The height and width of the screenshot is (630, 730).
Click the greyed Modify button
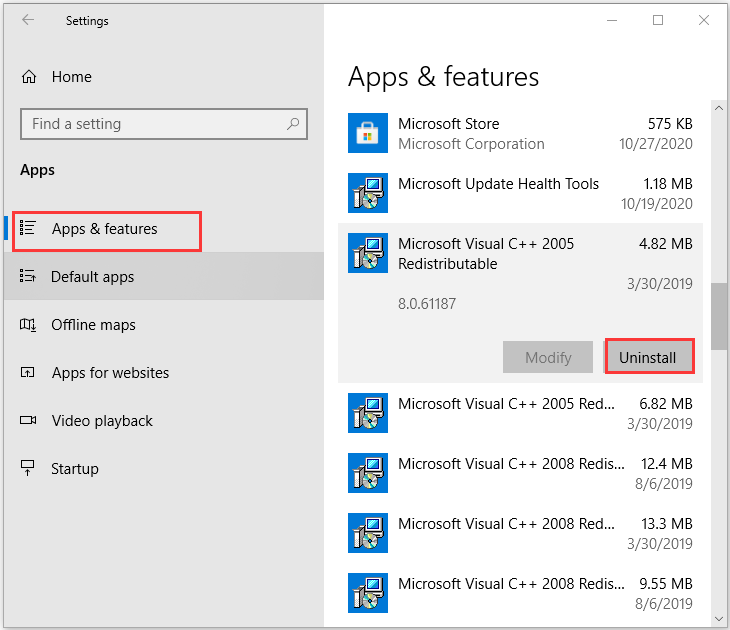(548, 357)
